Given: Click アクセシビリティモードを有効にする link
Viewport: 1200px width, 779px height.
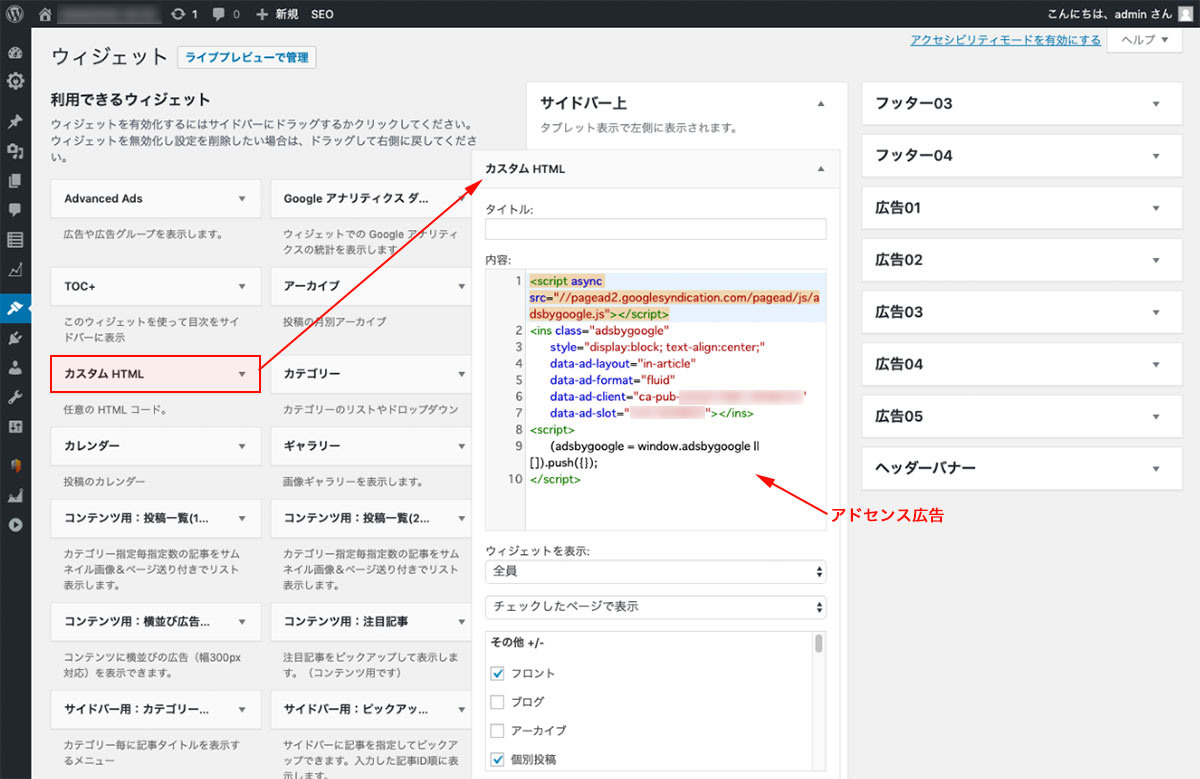Looking at the screenshot, I should 1006,40.
